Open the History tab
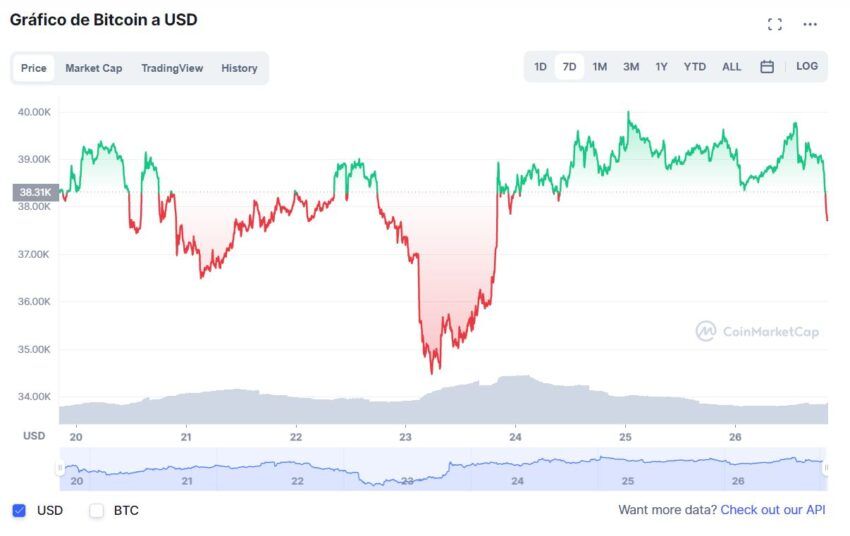 coord(239,68)
